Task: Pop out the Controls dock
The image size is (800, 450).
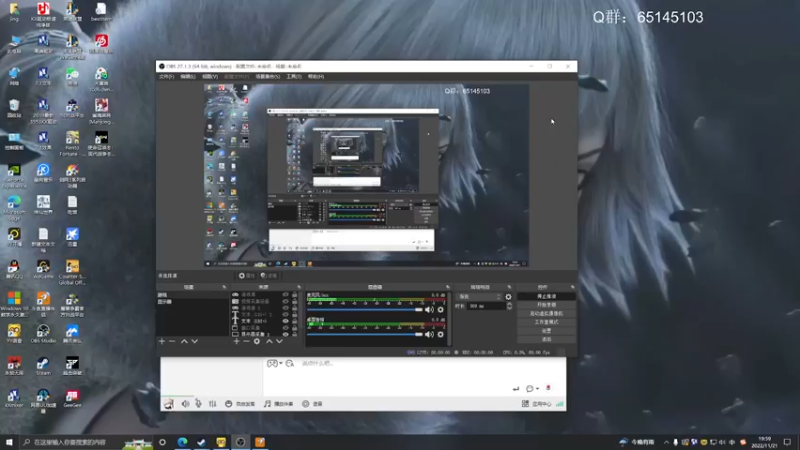Action: tap(572, 287)
